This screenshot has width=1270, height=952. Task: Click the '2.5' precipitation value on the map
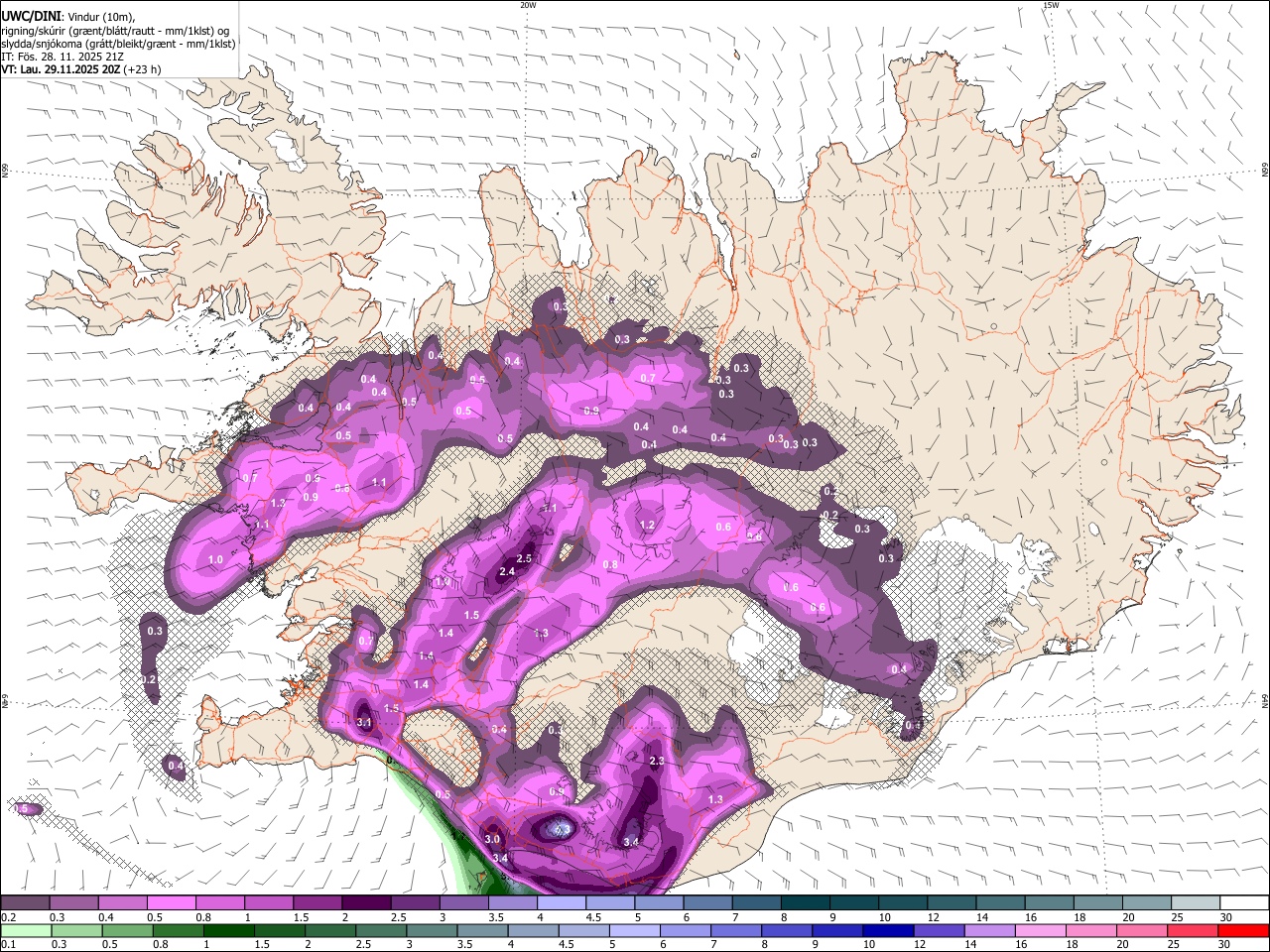525,559
